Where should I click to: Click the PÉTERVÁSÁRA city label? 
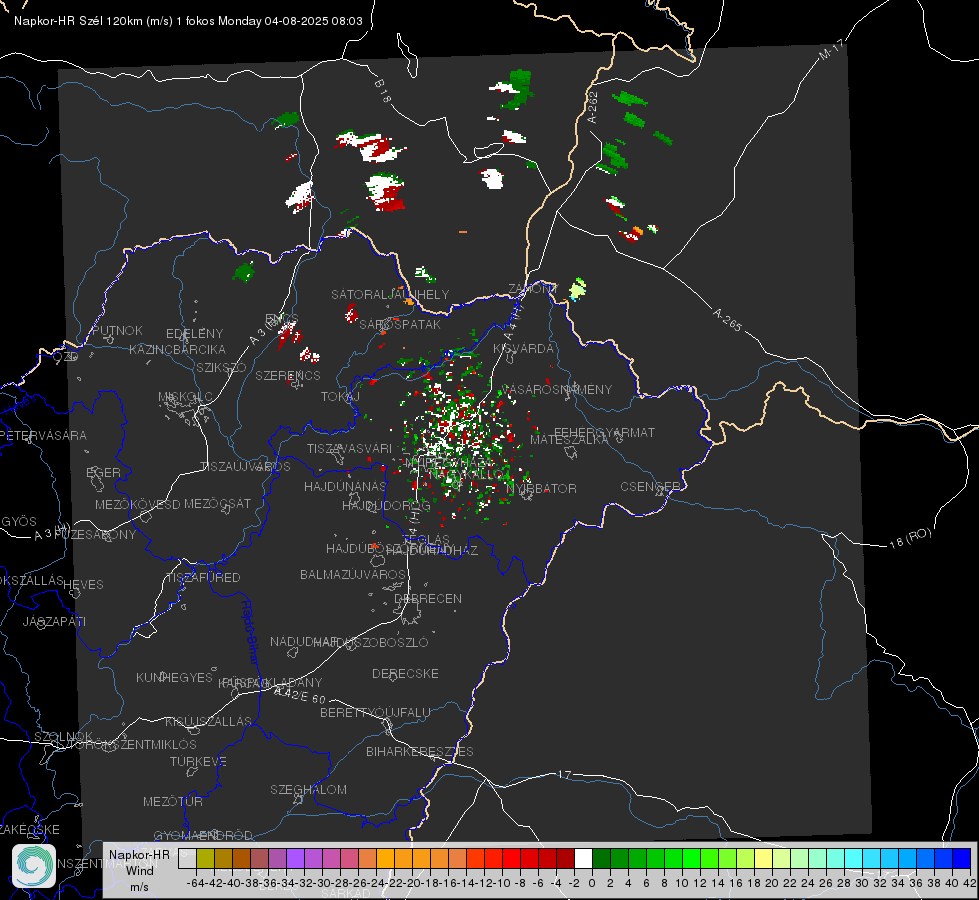[44, 435]
